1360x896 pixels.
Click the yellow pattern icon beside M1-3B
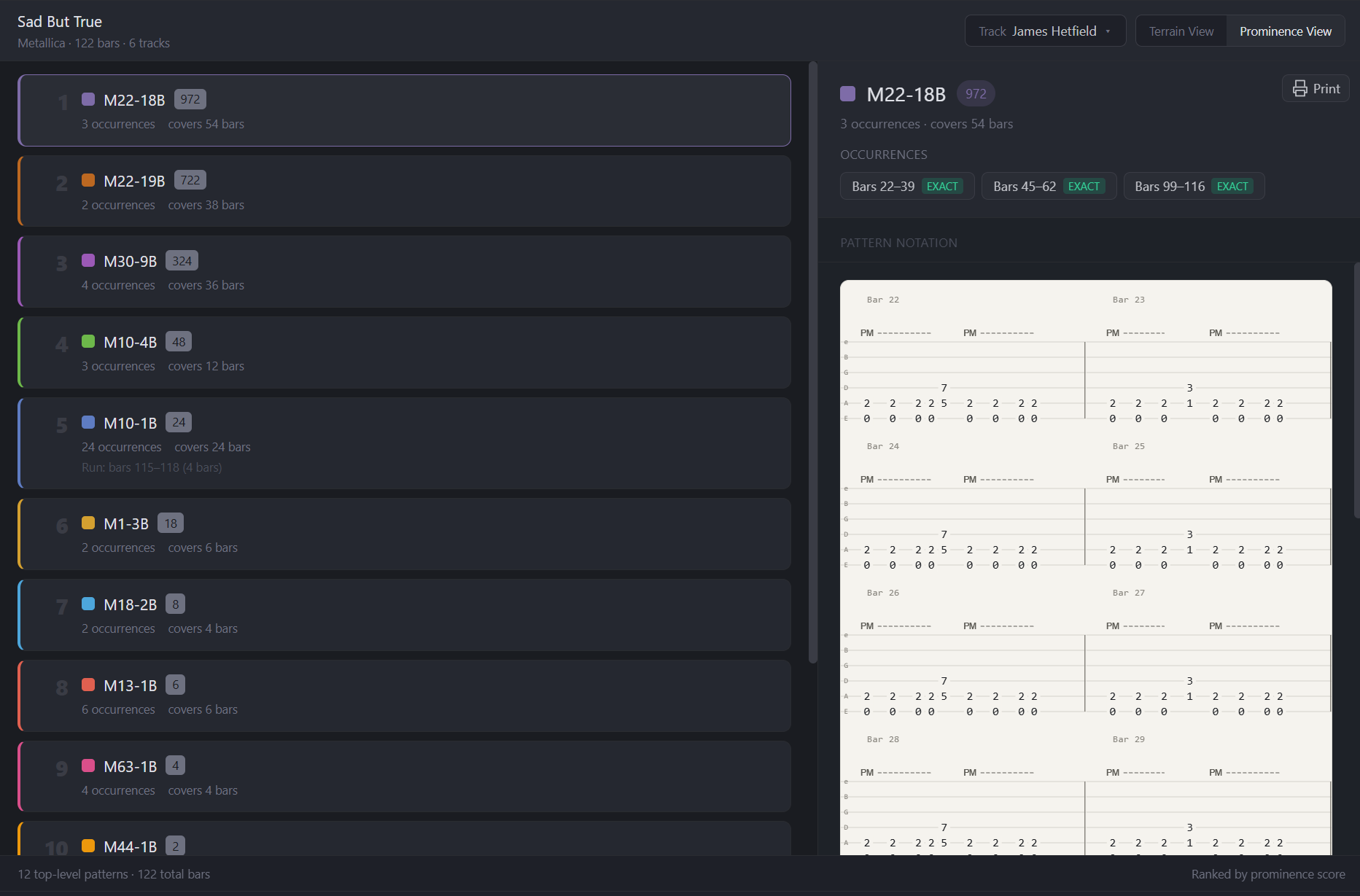pos(88,523)
